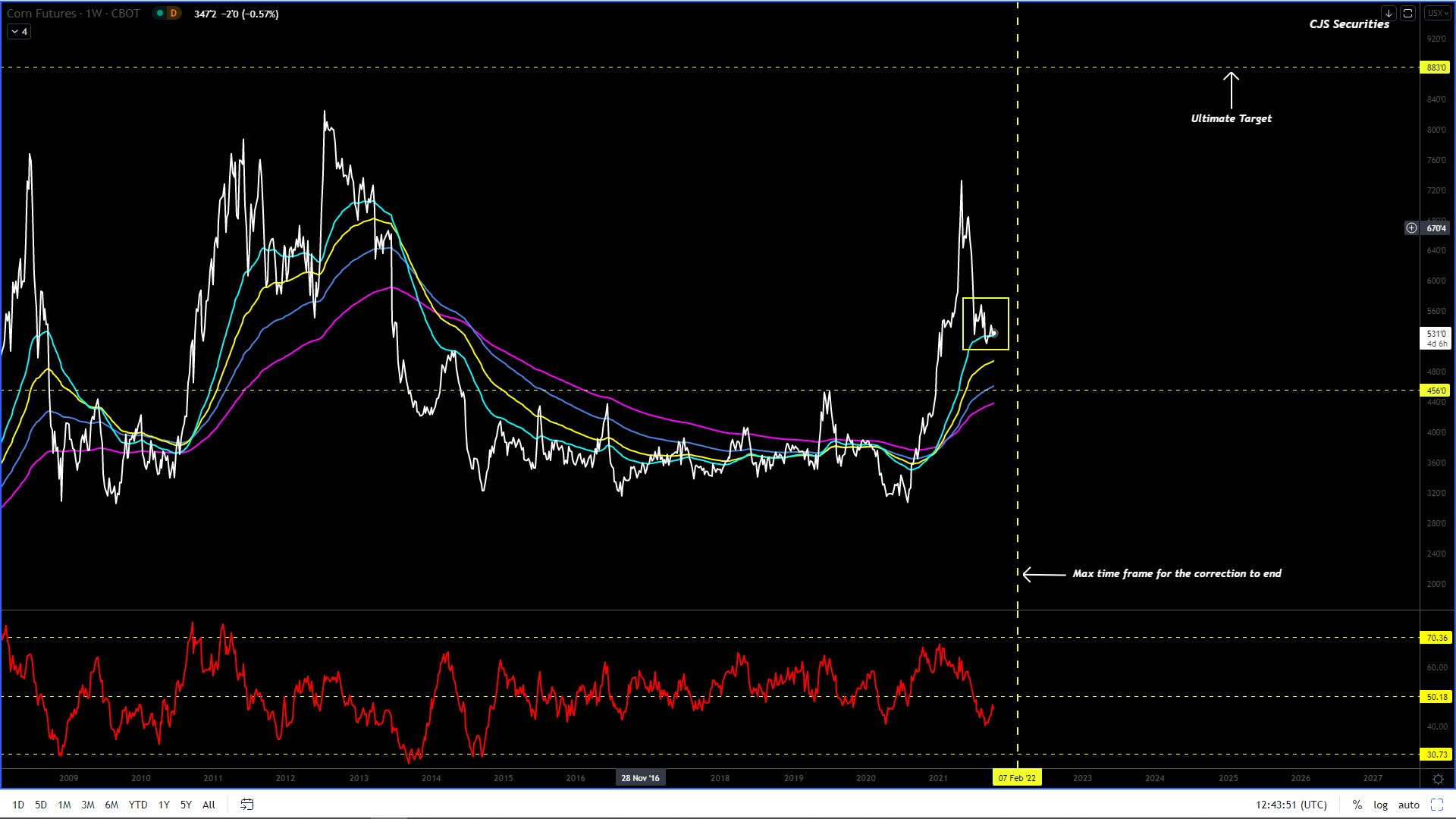1456x819 pixels.
Task: Click the yellow 883'0 price level label
Action: pyautogui.click(x=1435, y=67)
